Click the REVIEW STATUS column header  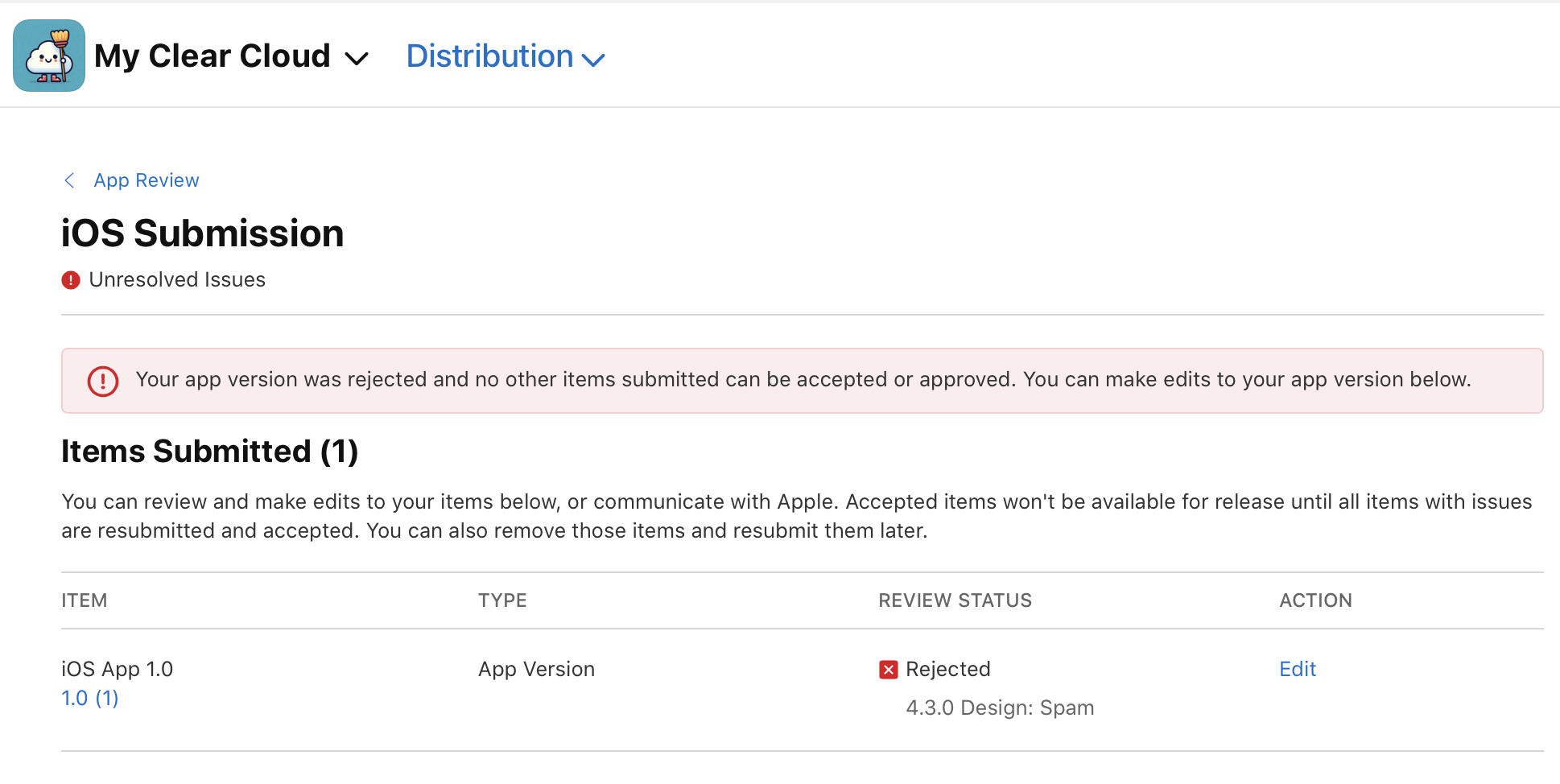tap(955, 600)
